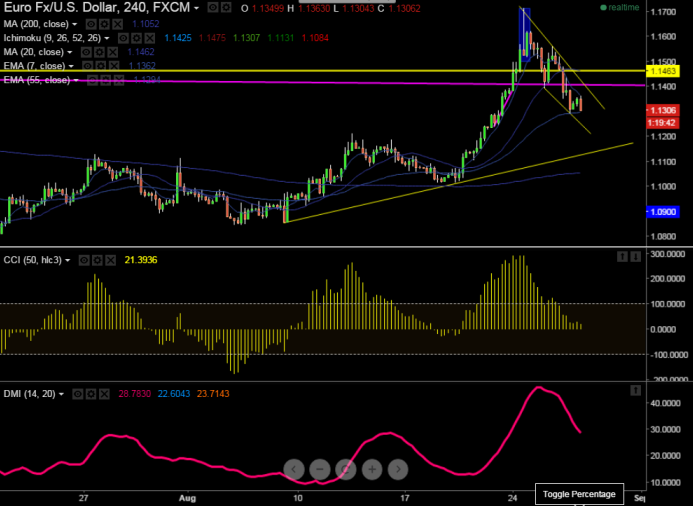The image size is (693, 506).
Task: Pan chart right with arrow button
Action: (398, 469)
